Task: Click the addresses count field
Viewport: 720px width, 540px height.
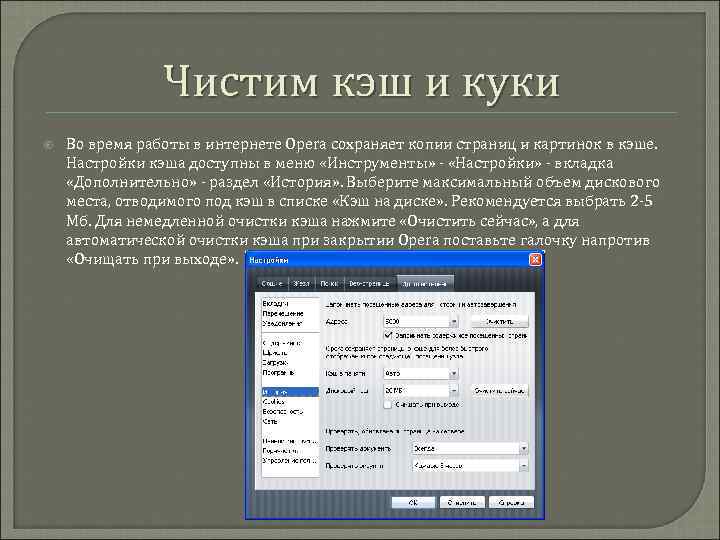Action: [x=416, y=321]
